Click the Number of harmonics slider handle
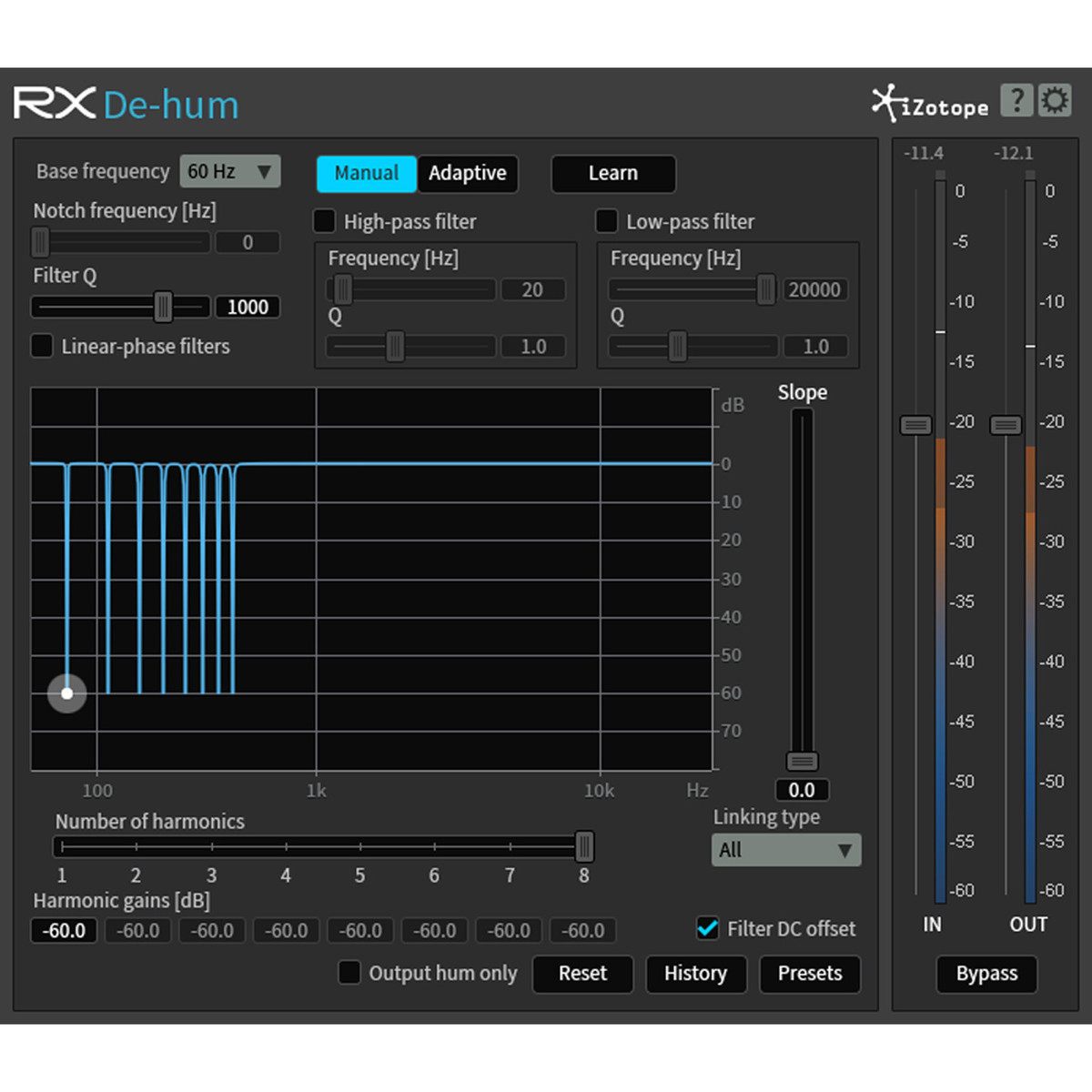This screenshot has height=1092, width=1092. pos(585,846)
